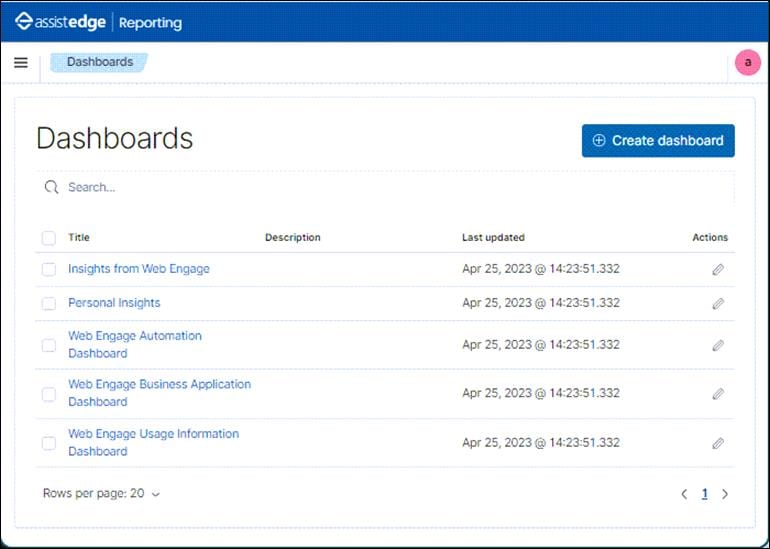Click the Create dashboard button
Viewport: 770px width, 549px height.
coord(658,140)
